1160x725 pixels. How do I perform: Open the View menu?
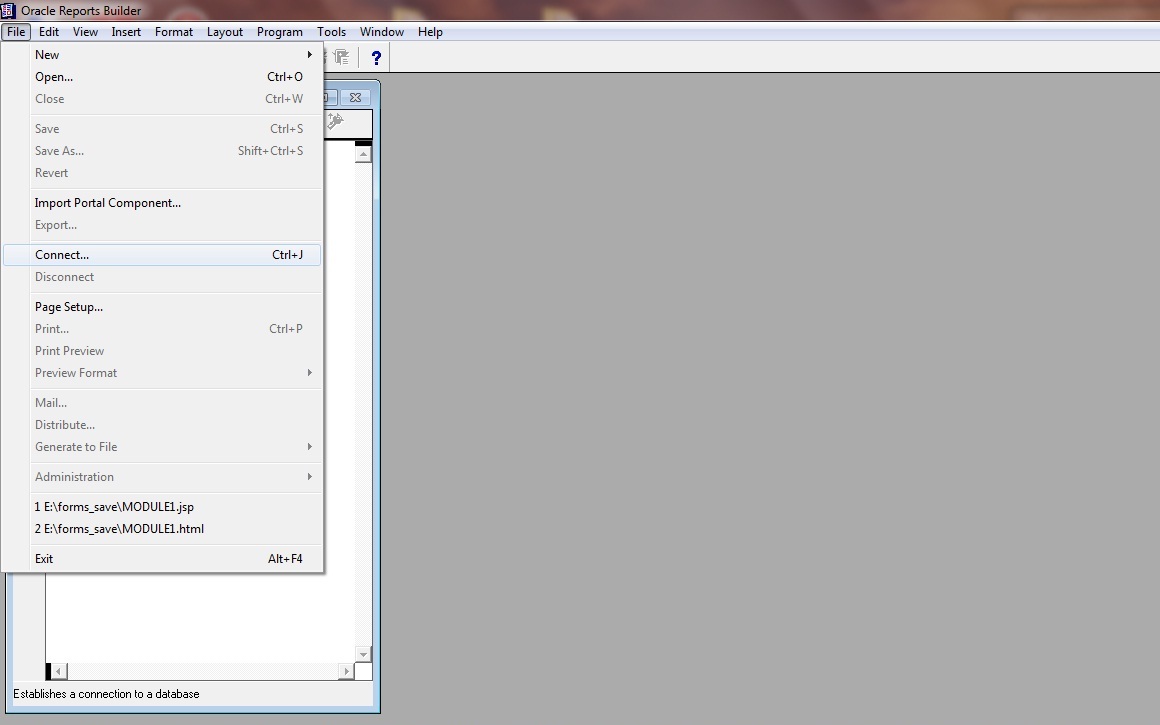point(85,32)
